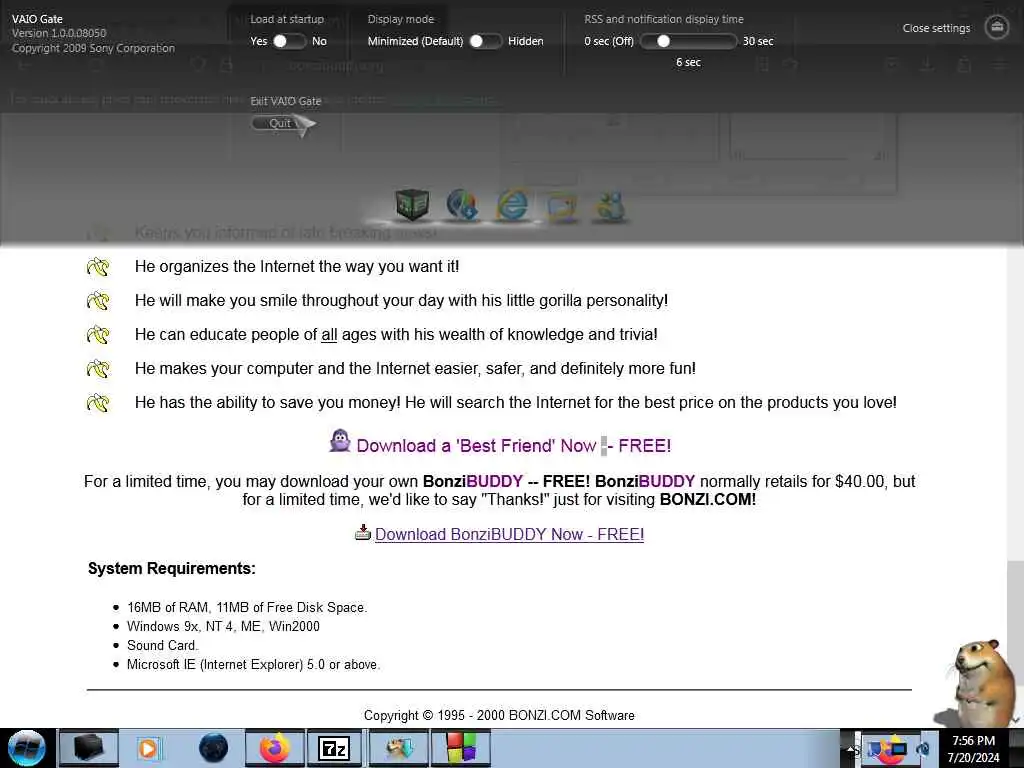Adjust the RSS notification display time slider
Image resolution: width=1024 pixels, height=768 pixels.
pos(688,41)
